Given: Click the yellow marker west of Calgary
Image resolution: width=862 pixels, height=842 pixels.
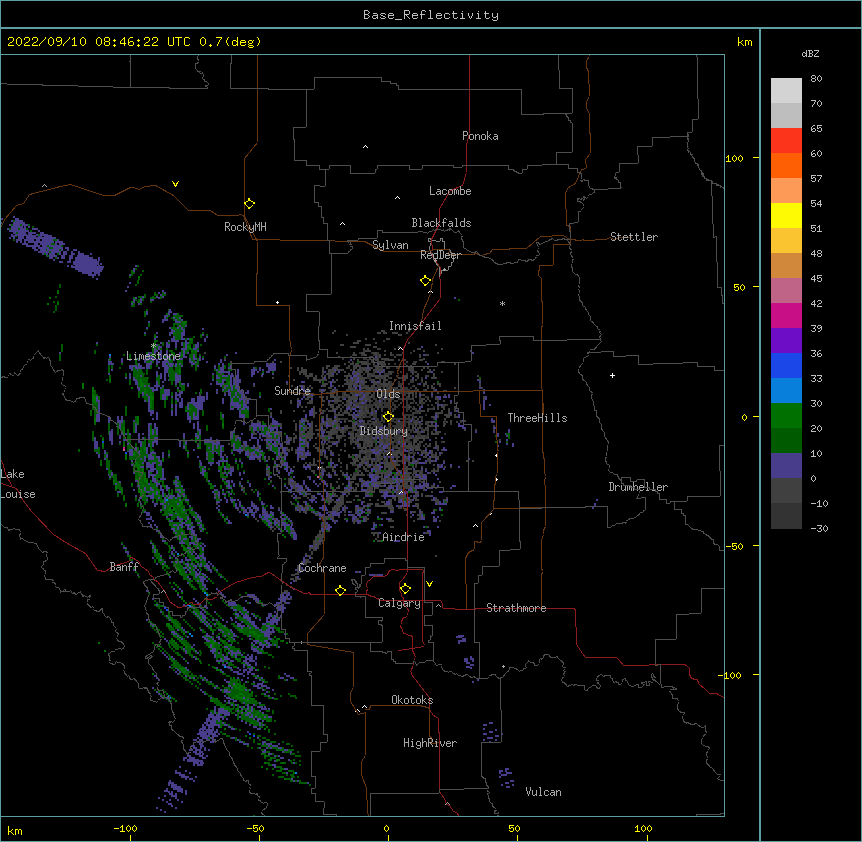Looking at the screenshot, I should coord(340,590).
